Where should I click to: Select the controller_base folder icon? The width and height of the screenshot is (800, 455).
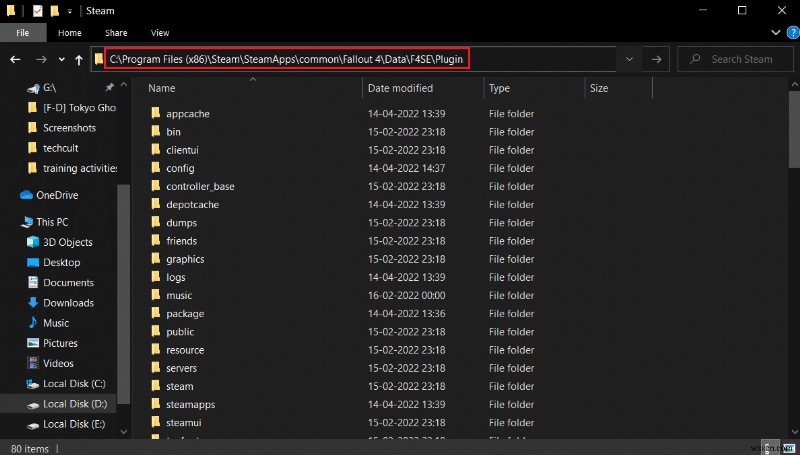click(x=156, y=186)
